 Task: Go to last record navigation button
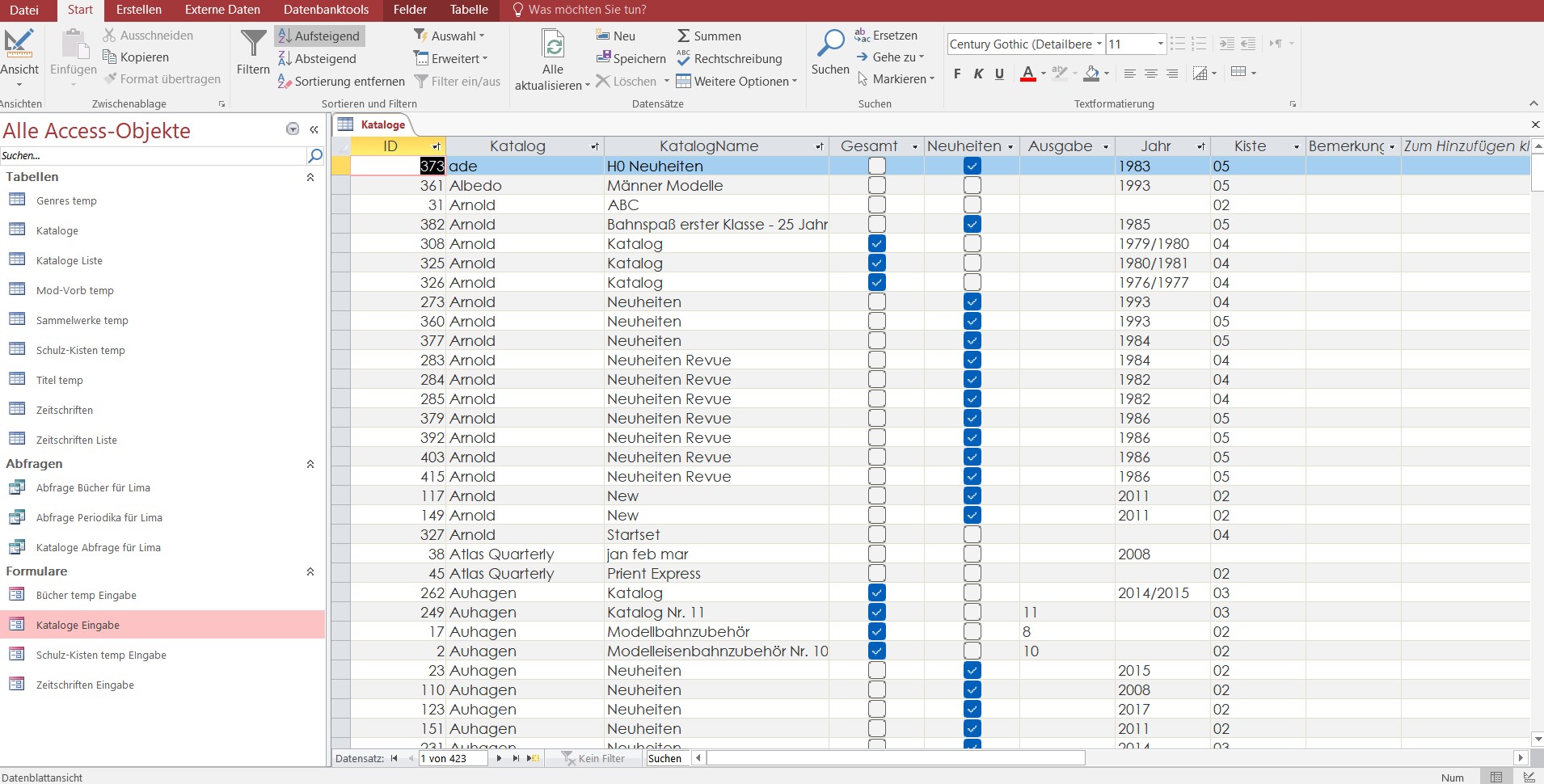(516, 758)
